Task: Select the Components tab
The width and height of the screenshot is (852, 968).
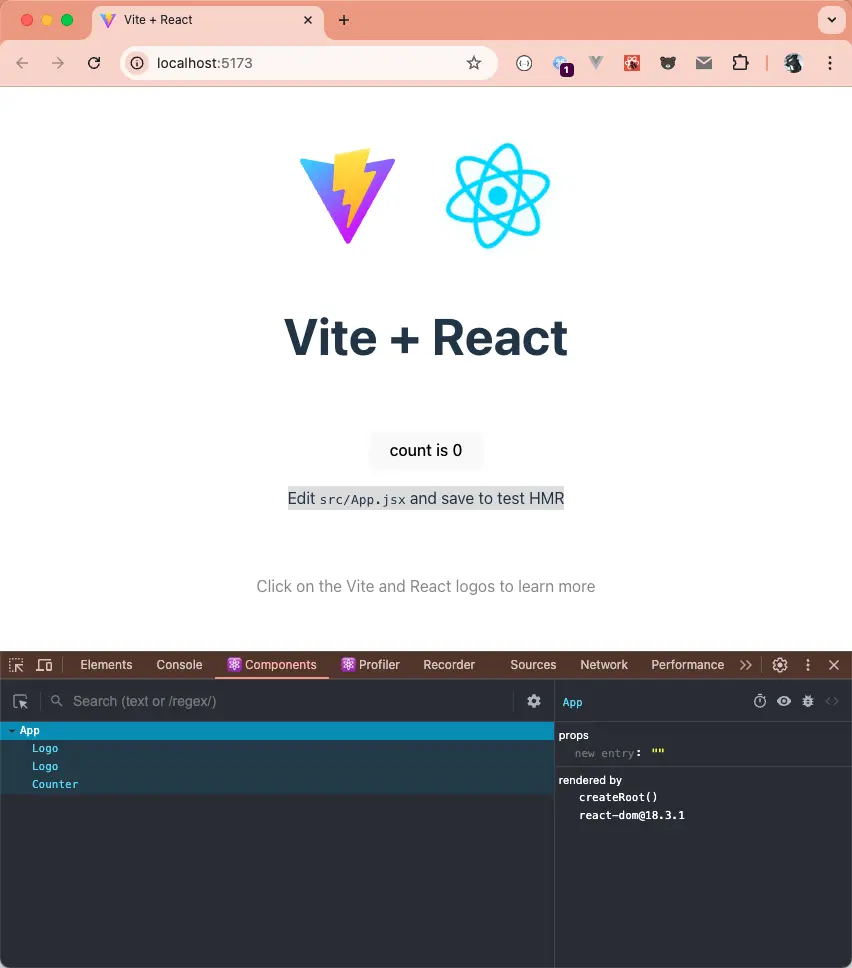Action: 272,665
